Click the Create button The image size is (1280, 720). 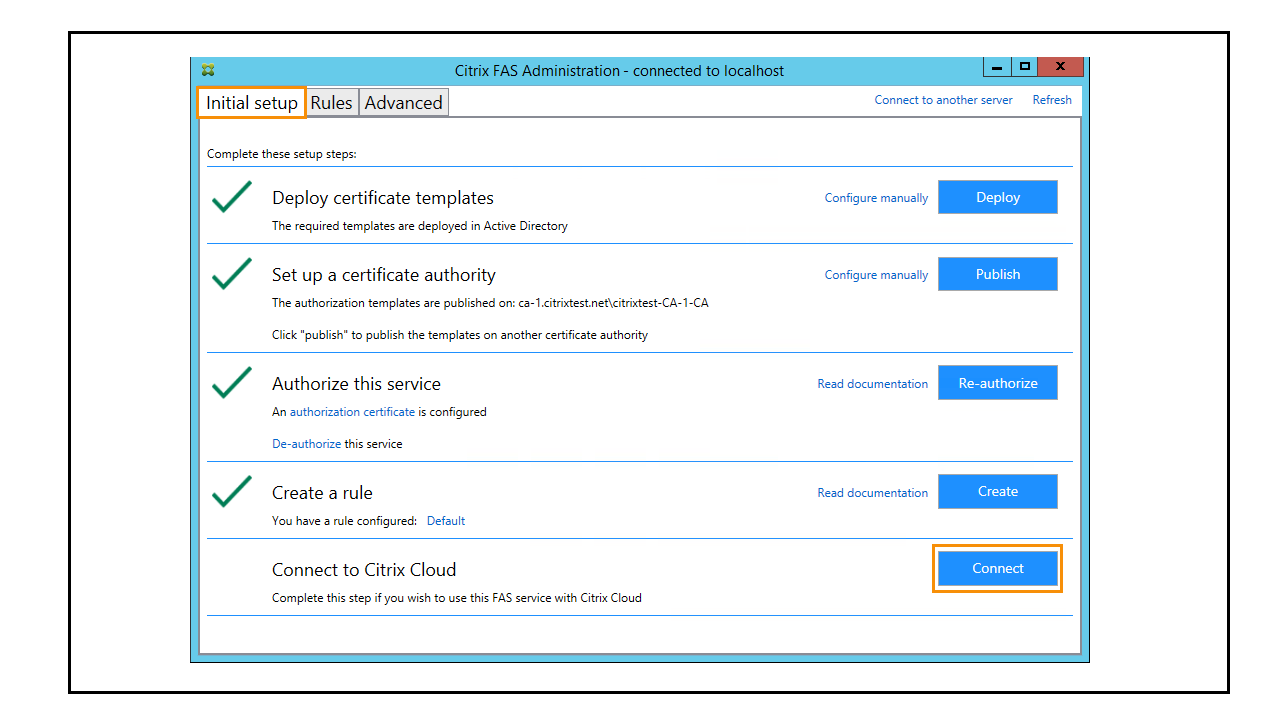coord(998,491)
